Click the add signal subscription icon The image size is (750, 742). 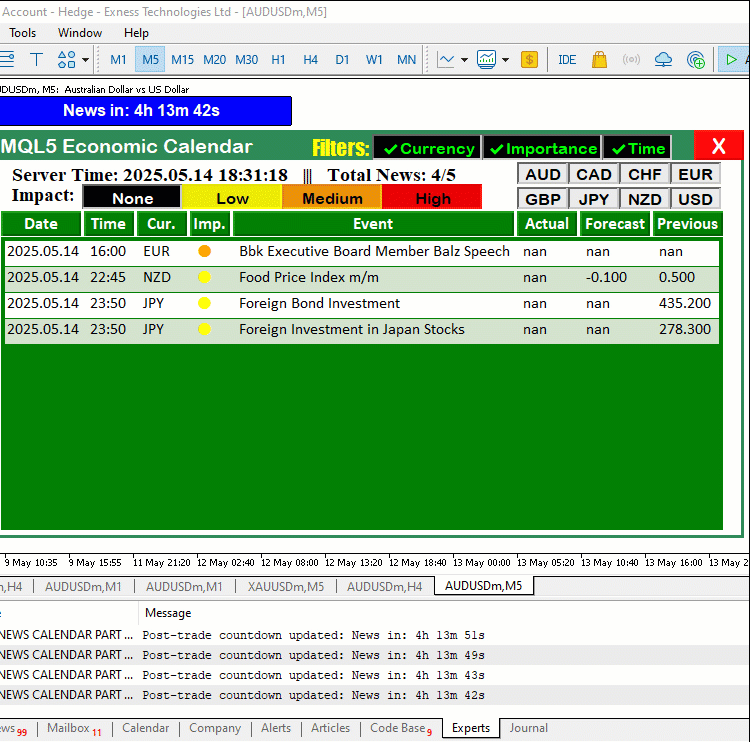pyautogui.click(x=695, y=60)
